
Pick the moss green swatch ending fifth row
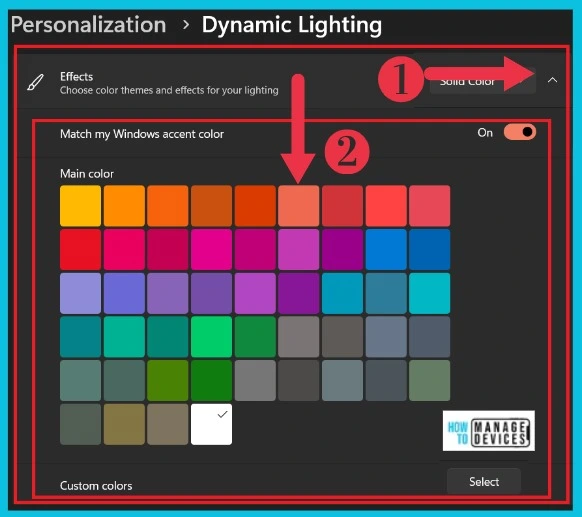point(429,380)
